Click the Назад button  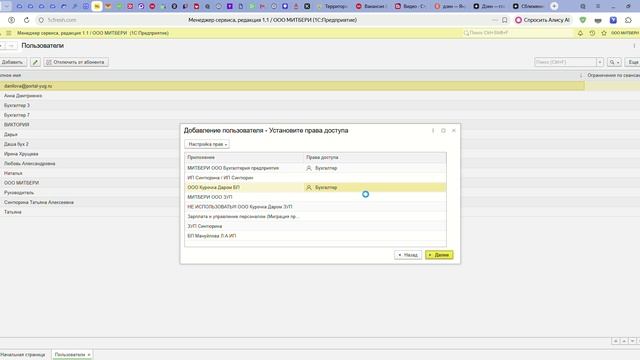tap(408, 255)
